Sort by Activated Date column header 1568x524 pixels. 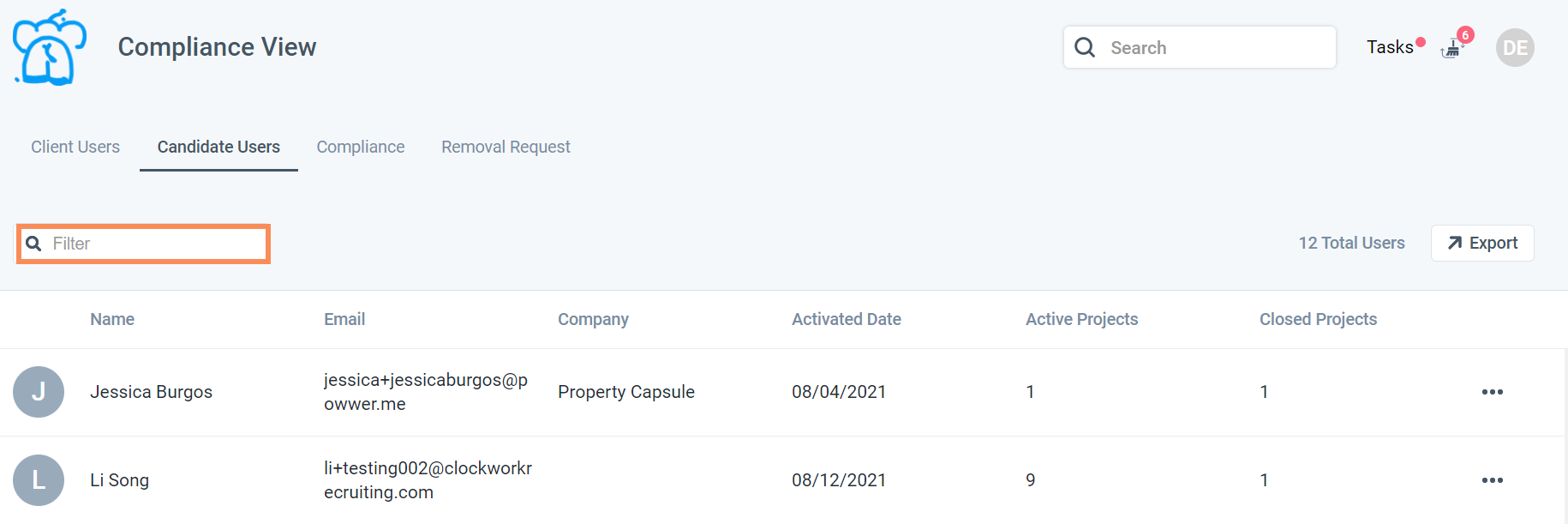tap(846, 319)
